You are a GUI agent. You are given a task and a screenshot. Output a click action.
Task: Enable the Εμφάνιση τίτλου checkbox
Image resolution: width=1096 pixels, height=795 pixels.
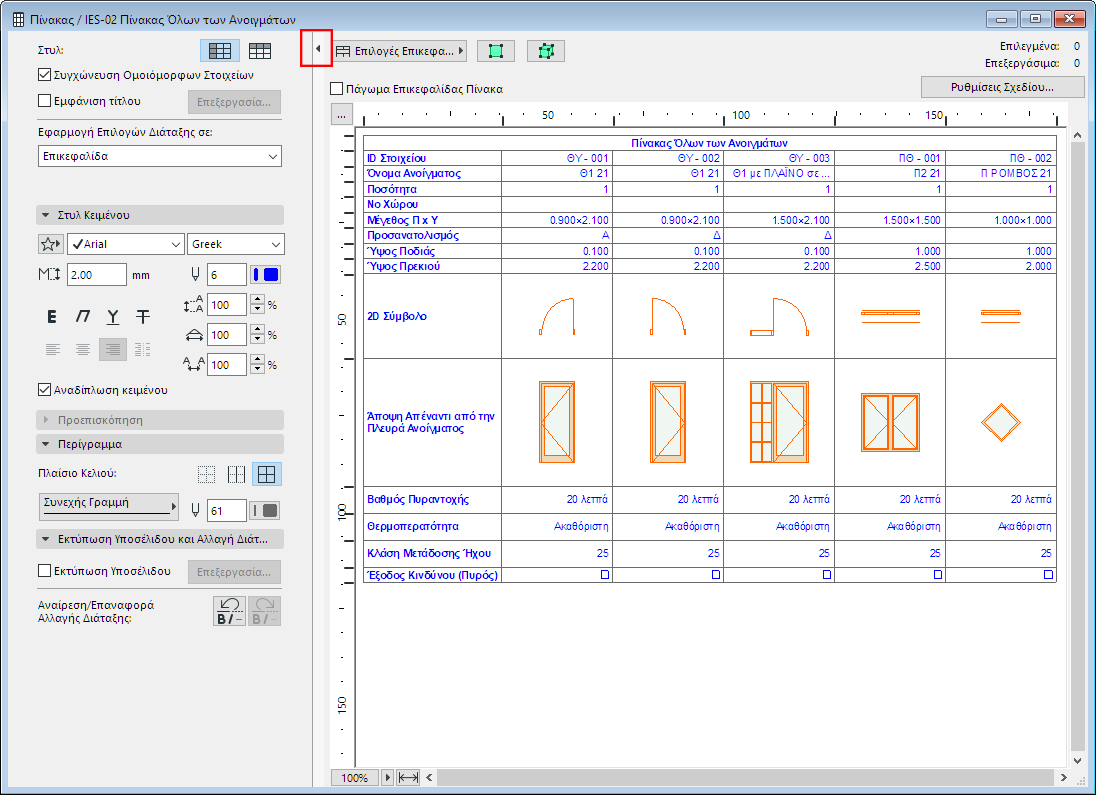(44, 100)
